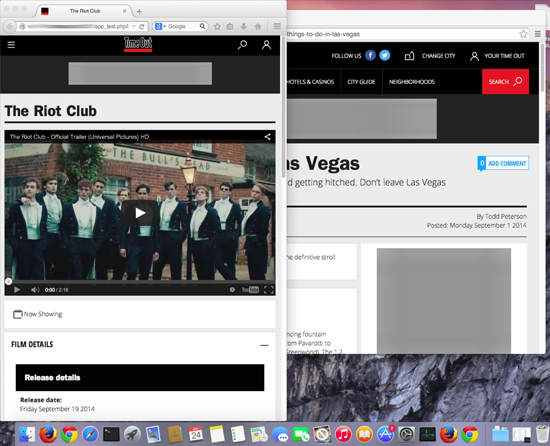Screen dimensions: 550x446
Task: Open the hamburger menu on Time Out mobile page
Action: 11,45
